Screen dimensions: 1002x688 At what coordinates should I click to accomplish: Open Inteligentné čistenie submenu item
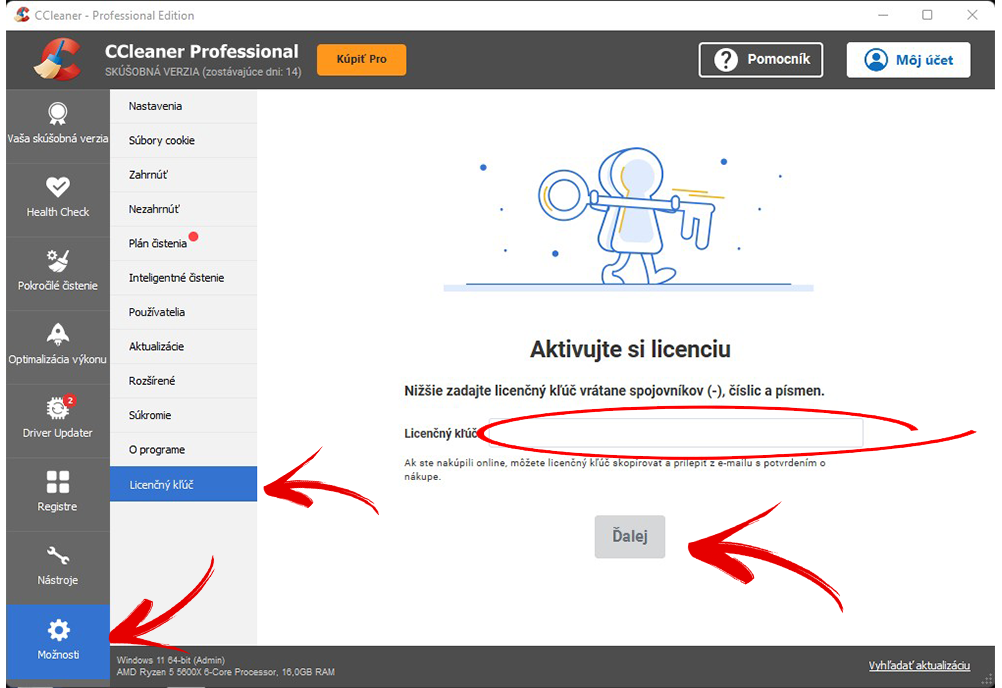pyautogui.click(x=183, y=278)
